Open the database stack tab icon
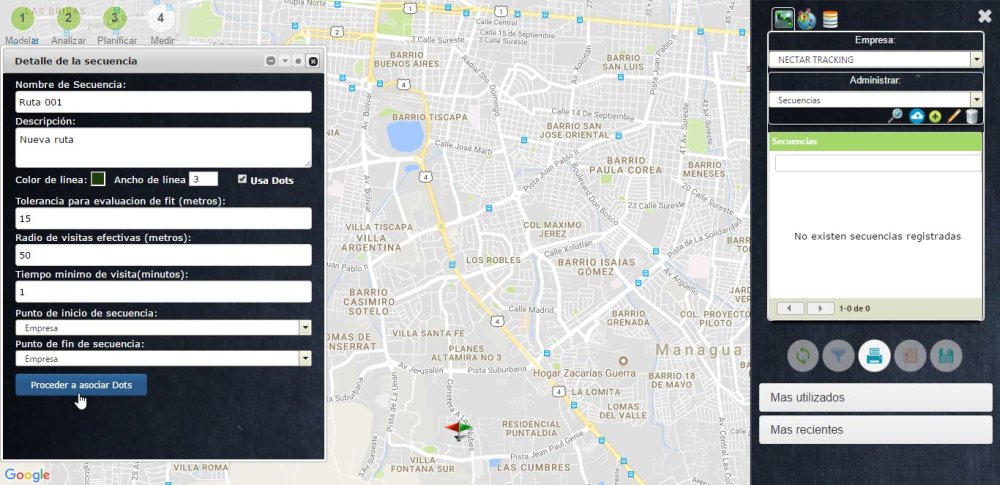The width and height of the screenshot is (1000, 485). [x=830, y=19]
